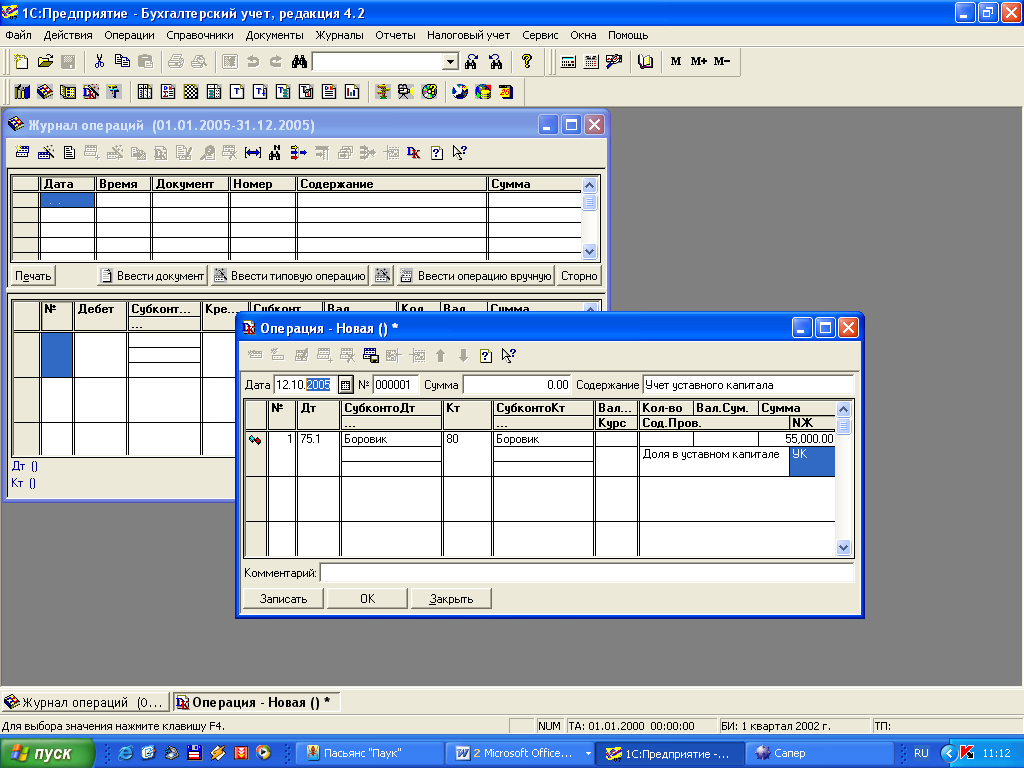
Task: Click the highlighted УК cell in NЖ column
Action: [x=812, y=462]
